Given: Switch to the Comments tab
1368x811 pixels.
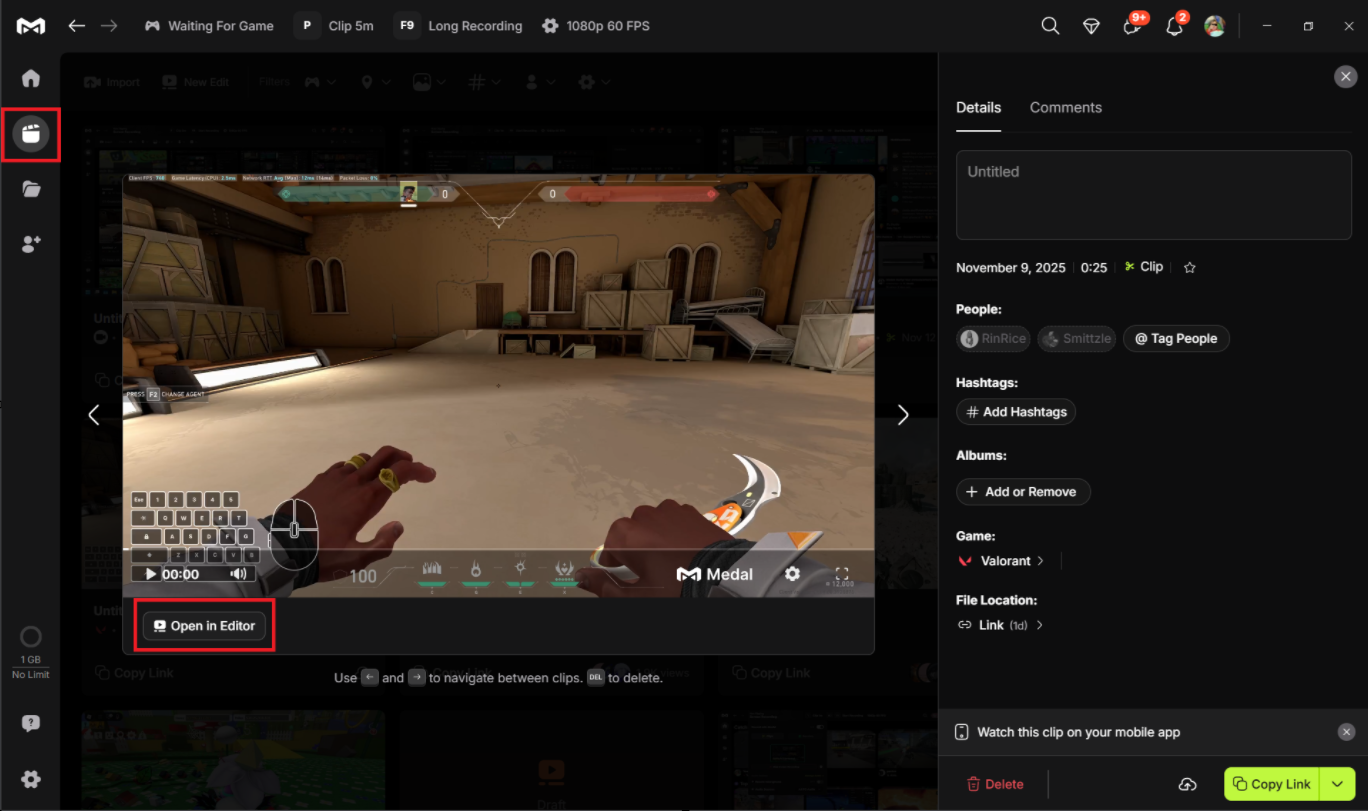Looking at the screenshot, I should tap(1066, 107).
